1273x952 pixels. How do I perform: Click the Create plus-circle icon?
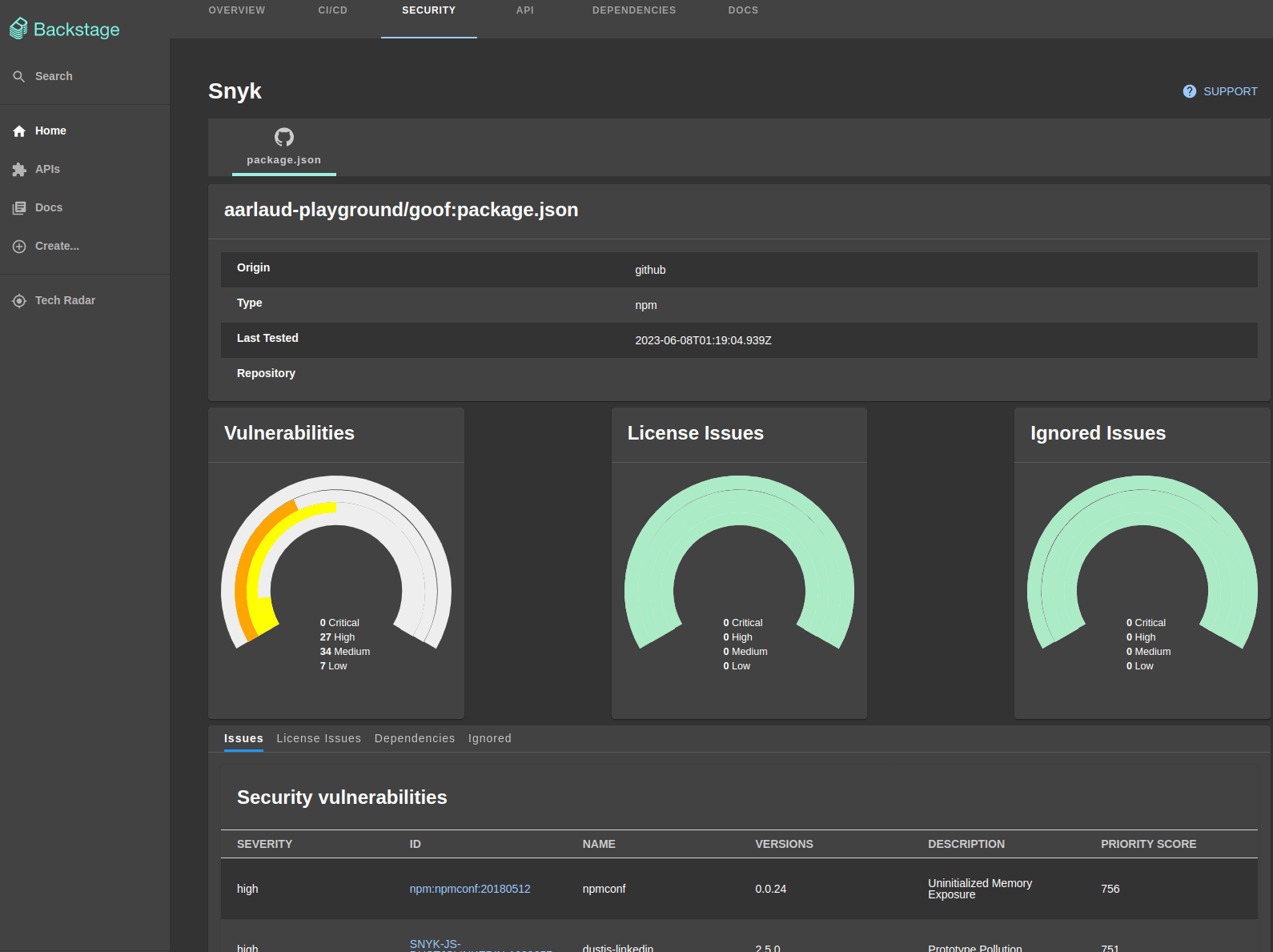(x=19, y=246)
